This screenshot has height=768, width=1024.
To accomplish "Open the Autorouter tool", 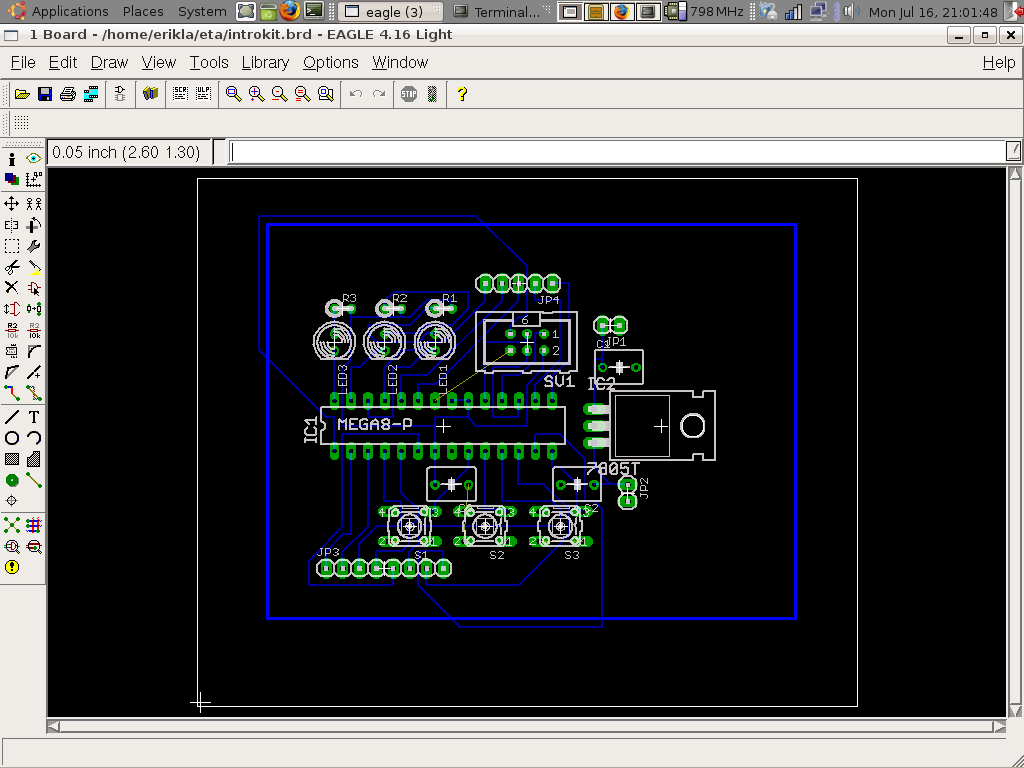I will point(34,524).
